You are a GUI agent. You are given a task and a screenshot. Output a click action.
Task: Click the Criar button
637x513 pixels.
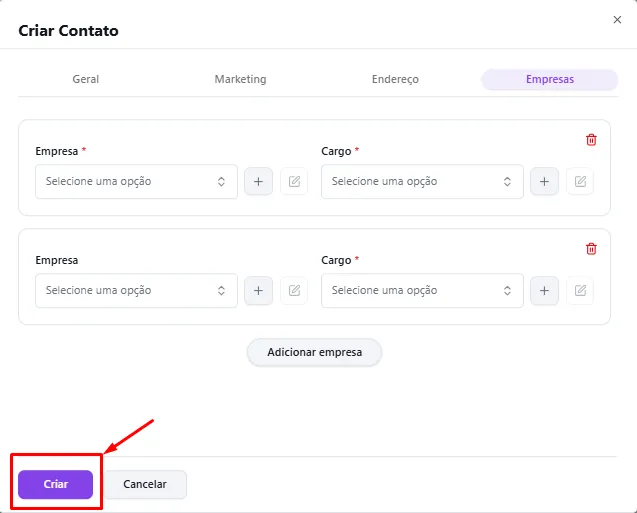pos(56,484)
